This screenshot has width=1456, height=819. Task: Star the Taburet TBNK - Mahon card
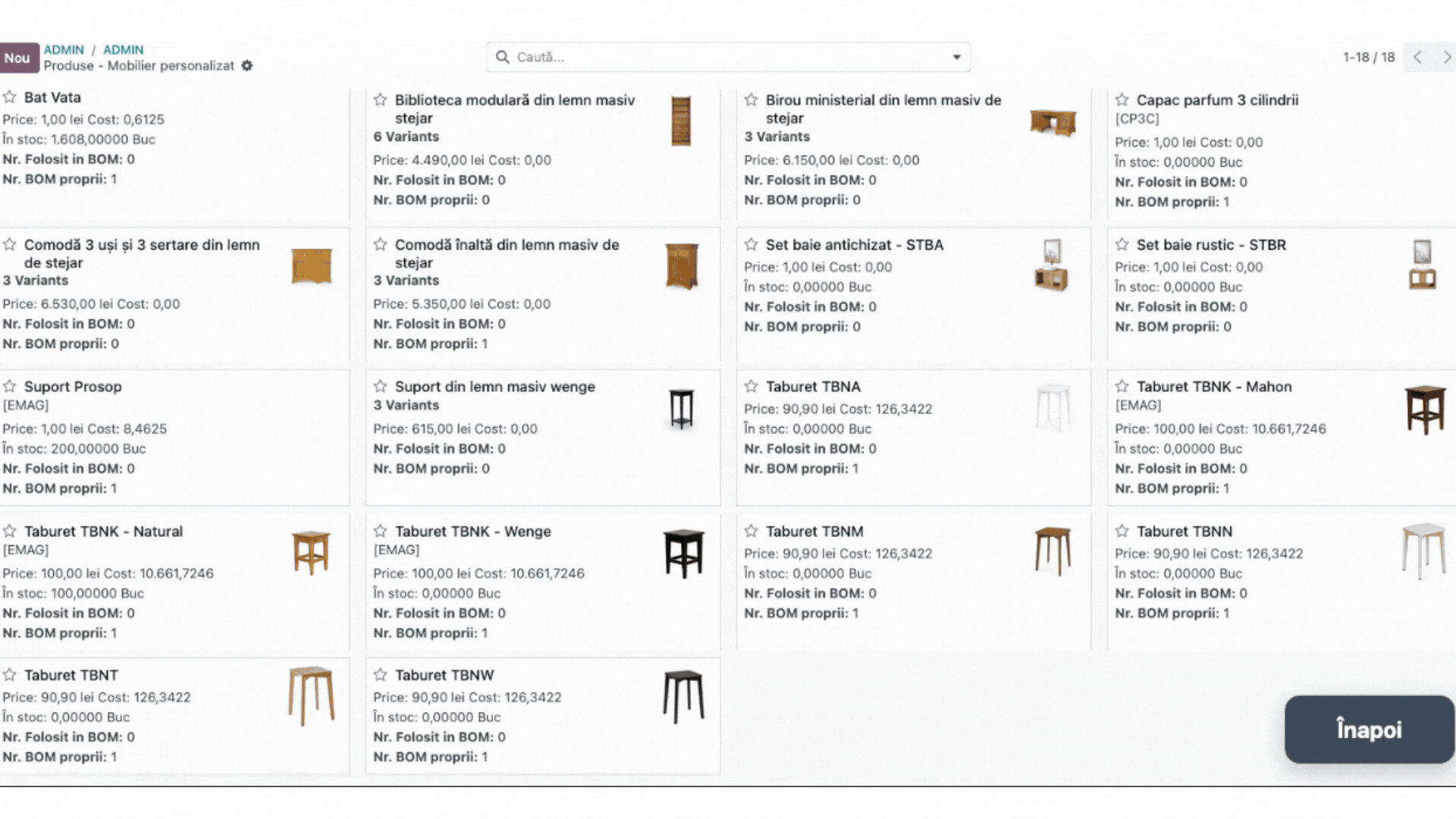coord(1122,386)
